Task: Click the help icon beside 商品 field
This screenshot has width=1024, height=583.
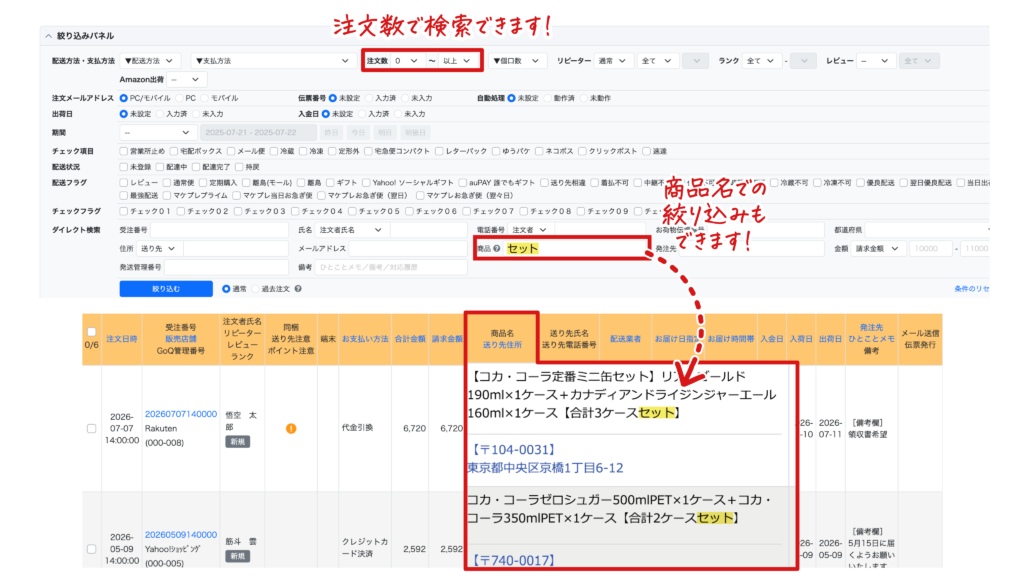Action: click(497, 249)
